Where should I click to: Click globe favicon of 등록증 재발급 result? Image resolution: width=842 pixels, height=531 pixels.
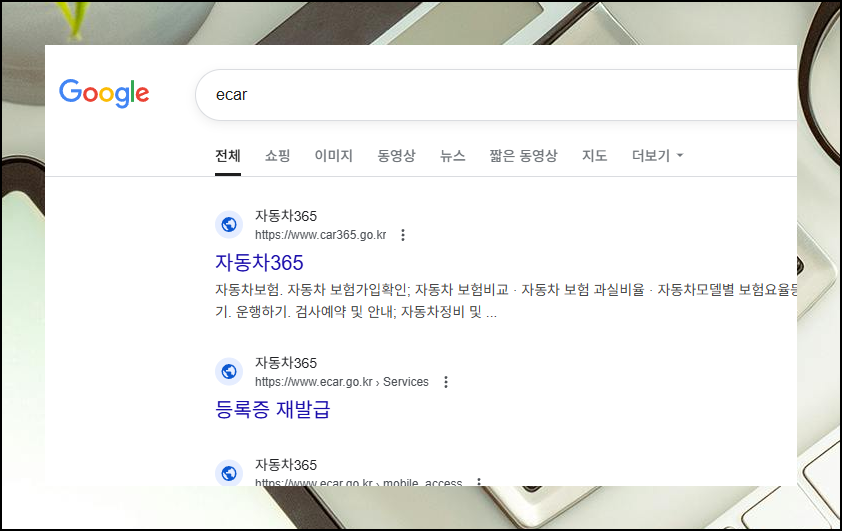(x=229, y=372)
